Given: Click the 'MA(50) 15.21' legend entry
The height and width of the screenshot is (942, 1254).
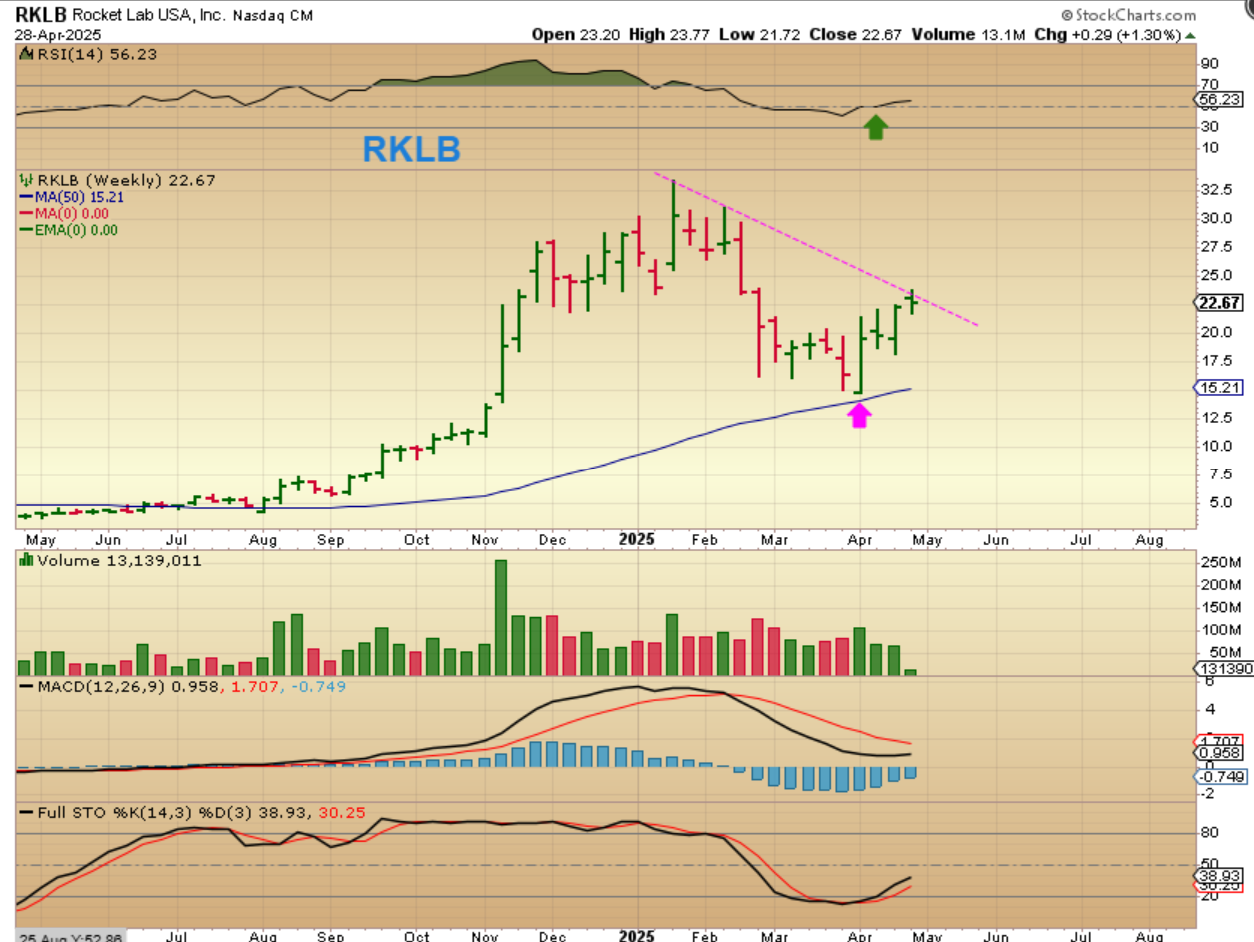Looking at the screenshot, I should pos(70,197).
